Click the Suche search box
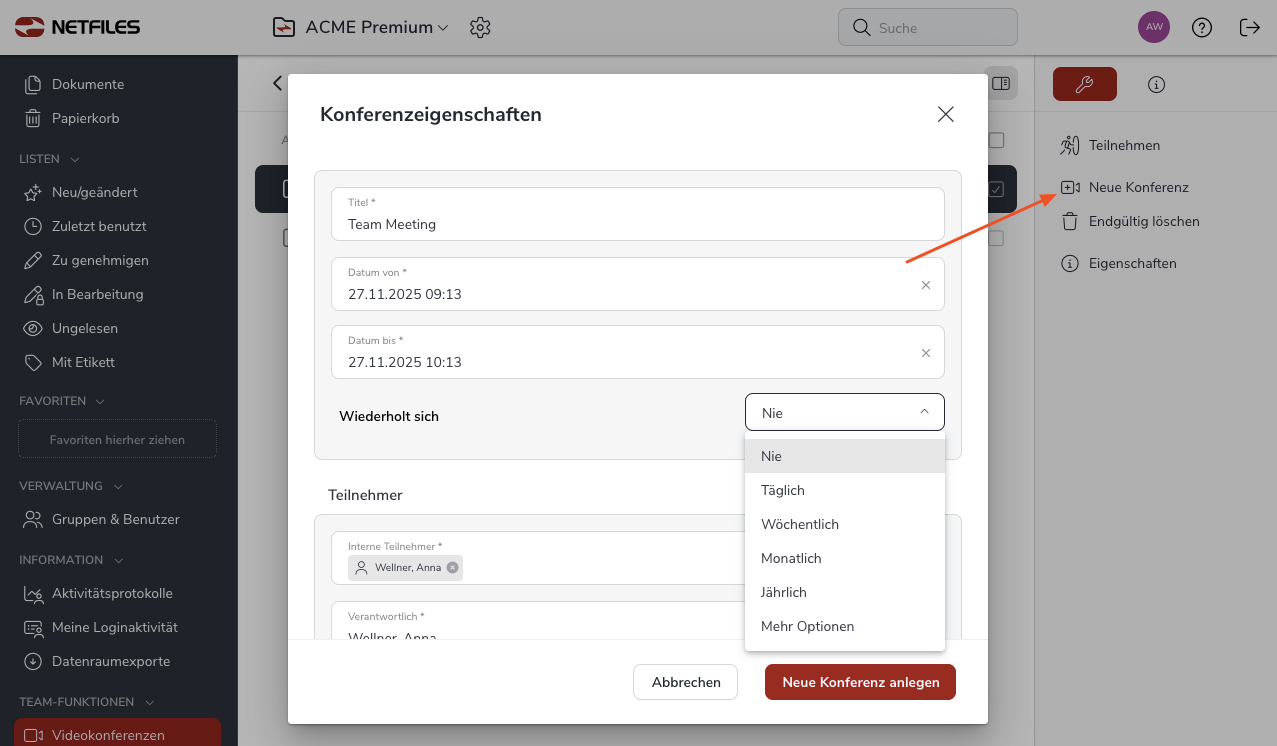 pyautogui.click(x=927, y=28)
